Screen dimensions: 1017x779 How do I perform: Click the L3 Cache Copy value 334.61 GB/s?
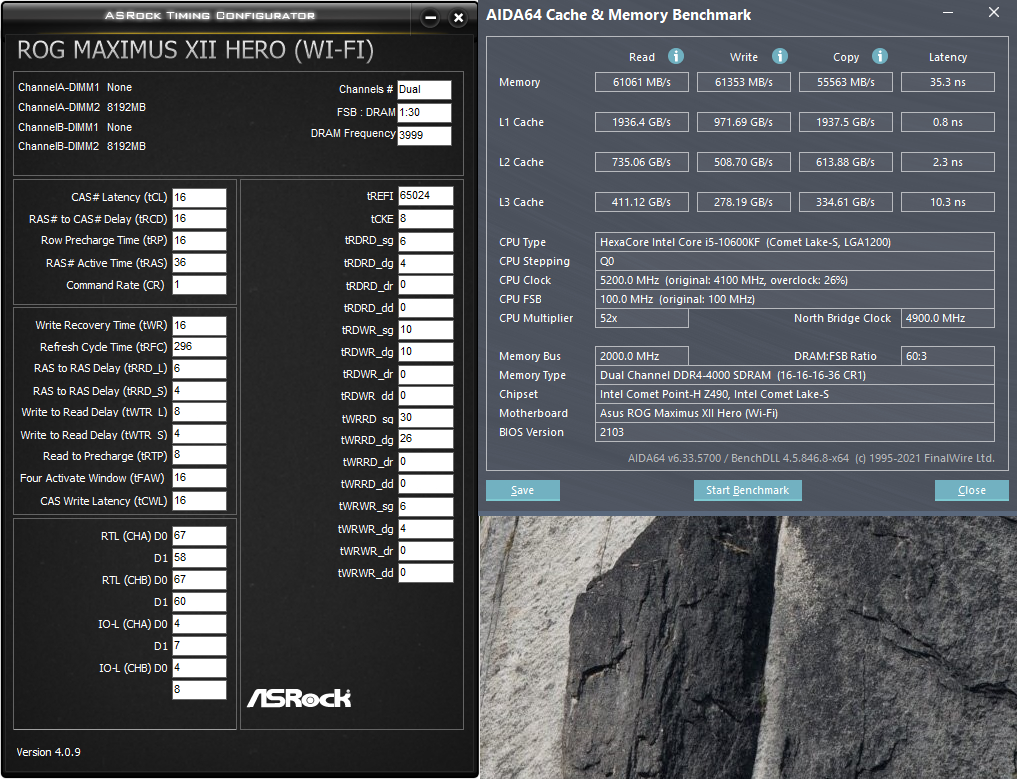(x=845, y=202)
